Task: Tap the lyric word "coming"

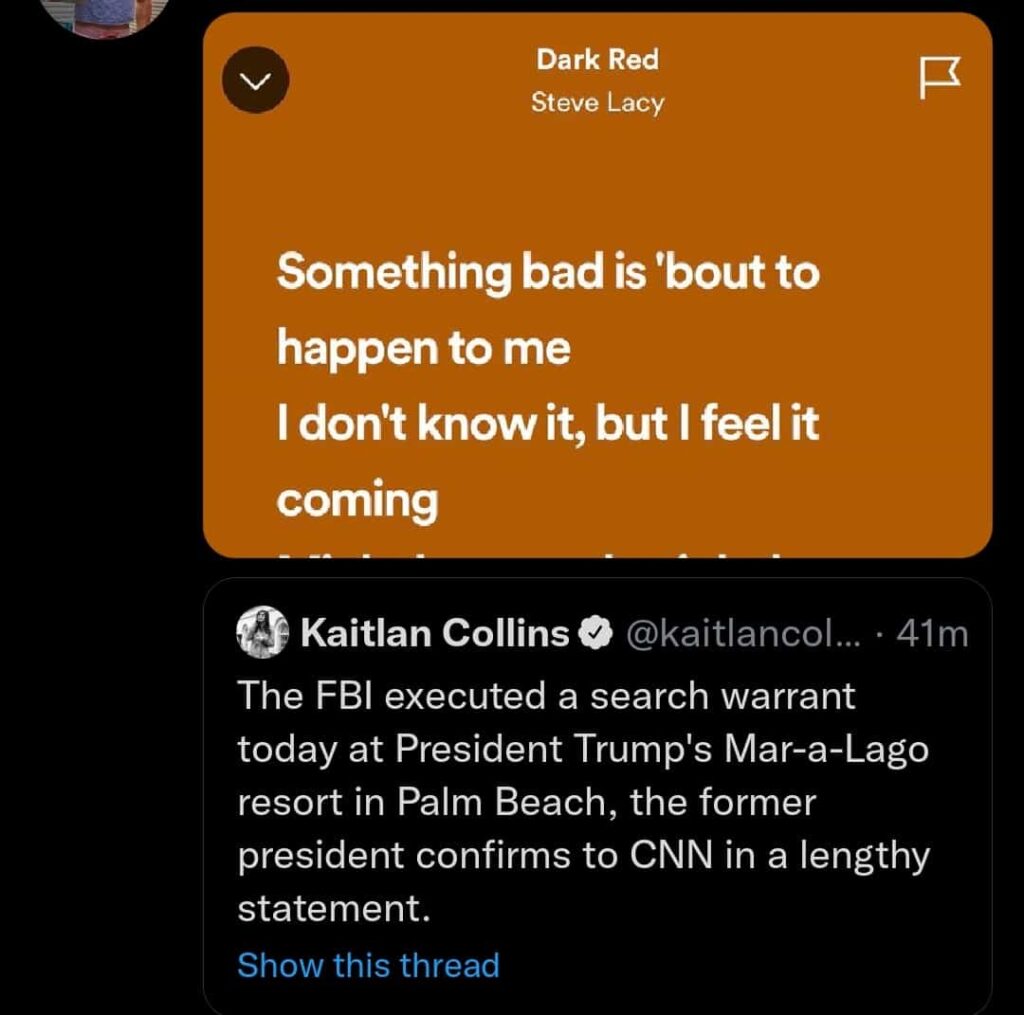Action: point(357,501)
